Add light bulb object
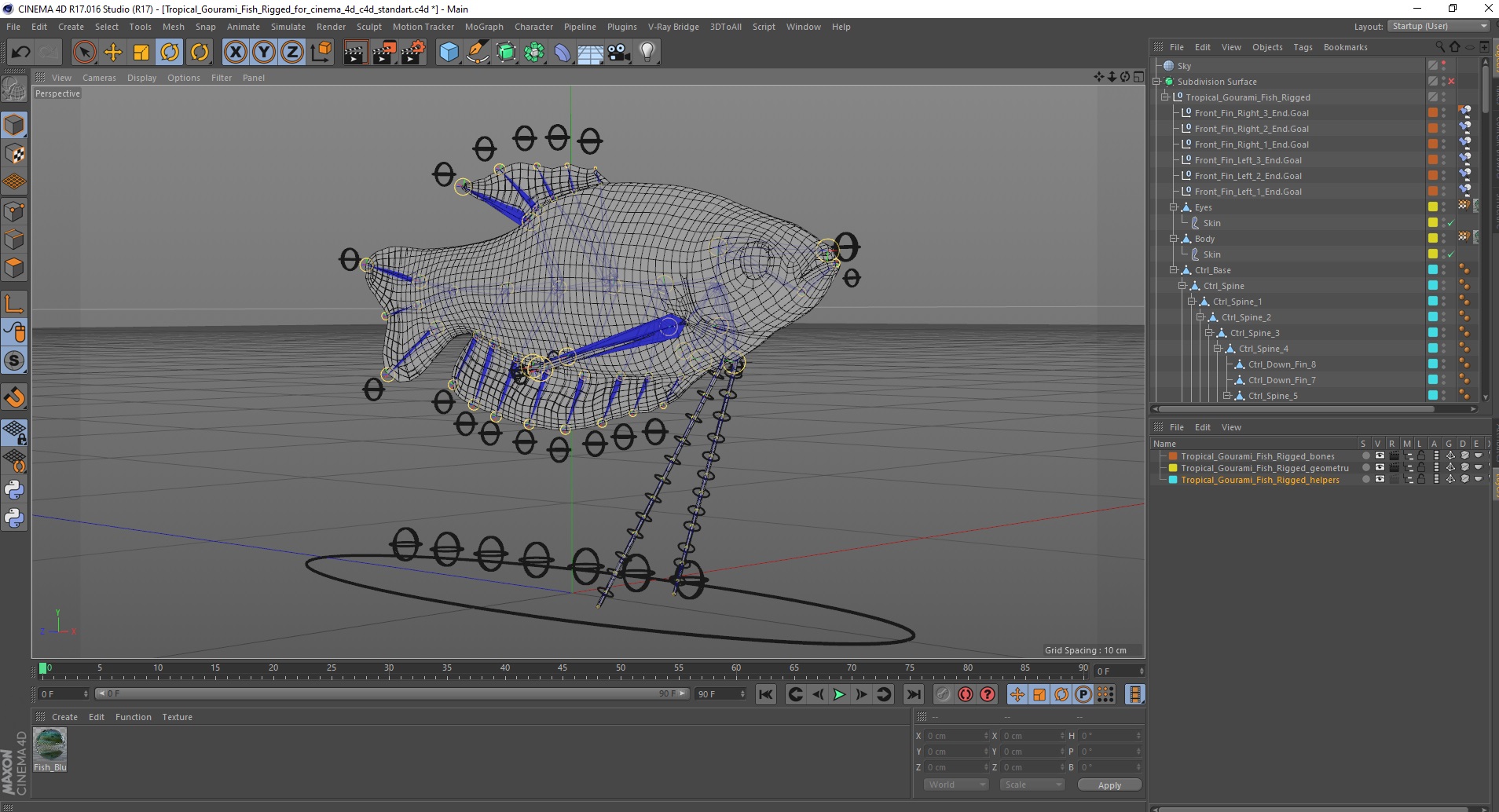Screen dimensions: 1499x812 click(647, 52)
